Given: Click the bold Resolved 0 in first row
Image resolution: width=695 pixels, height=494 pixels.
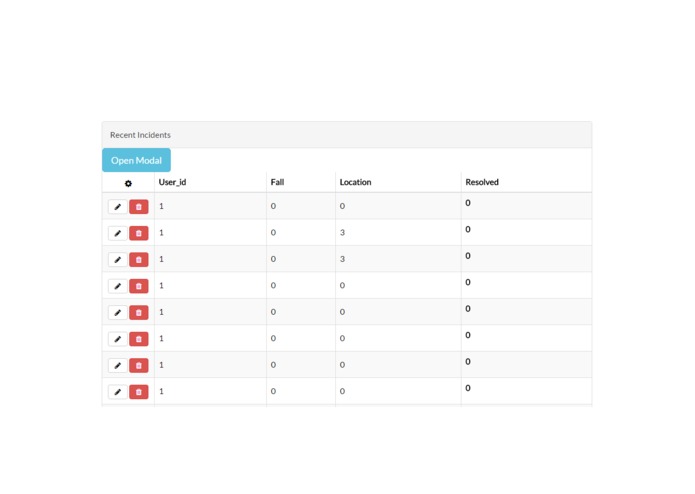Looking at the screenshot, I should pos(468,203).
